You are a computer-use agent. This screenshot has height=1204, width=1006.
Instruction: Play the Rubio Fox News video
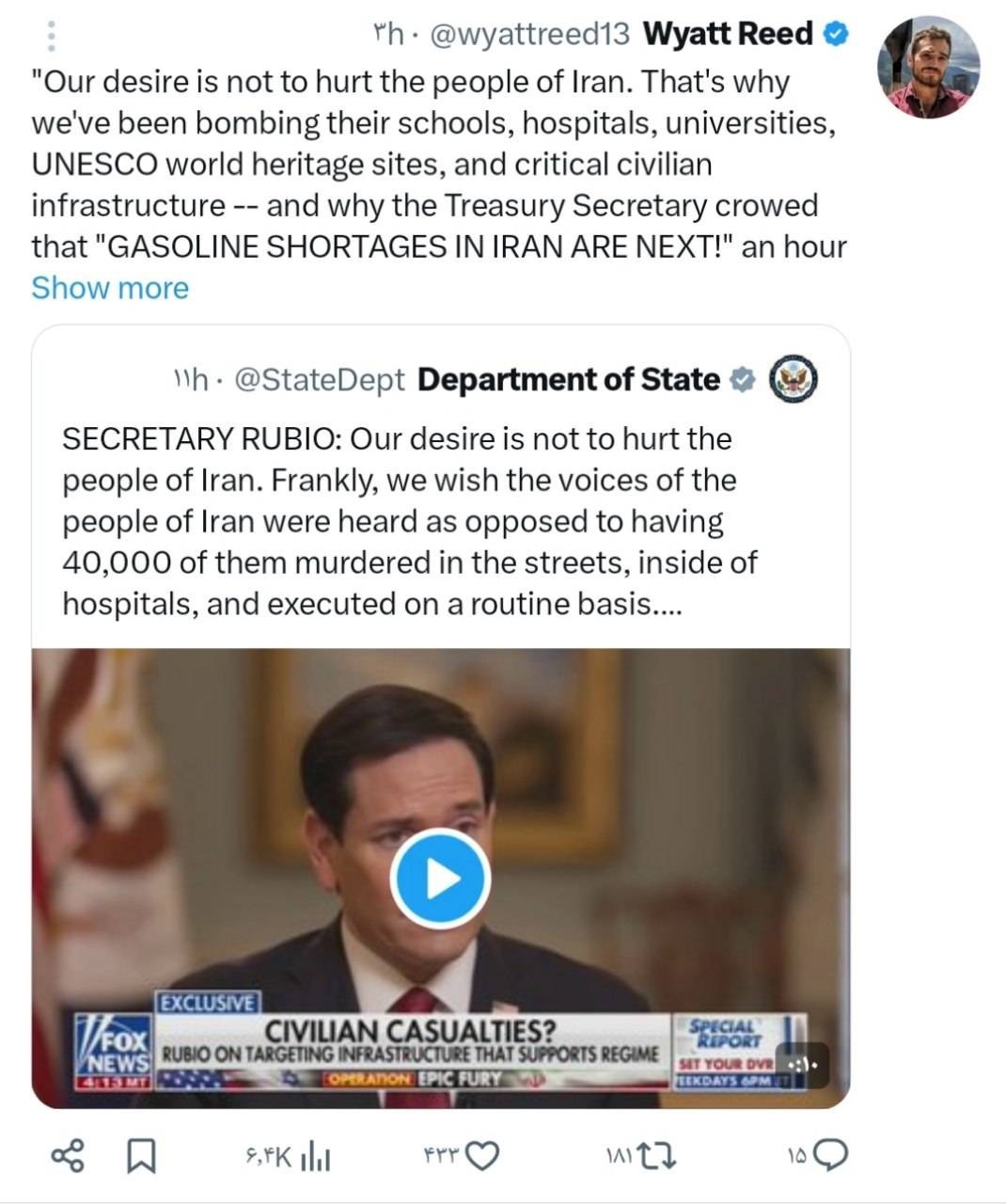[440, 878]
